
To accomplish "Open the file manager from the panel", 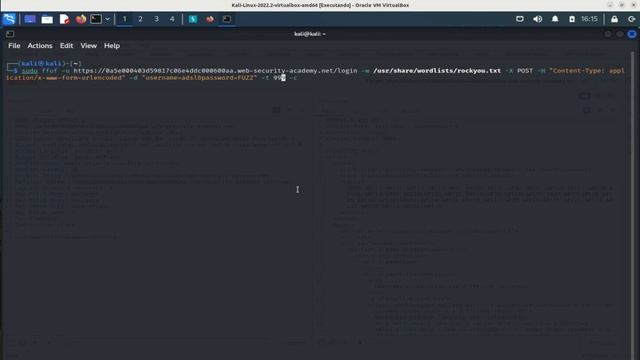I will (47, 19).
